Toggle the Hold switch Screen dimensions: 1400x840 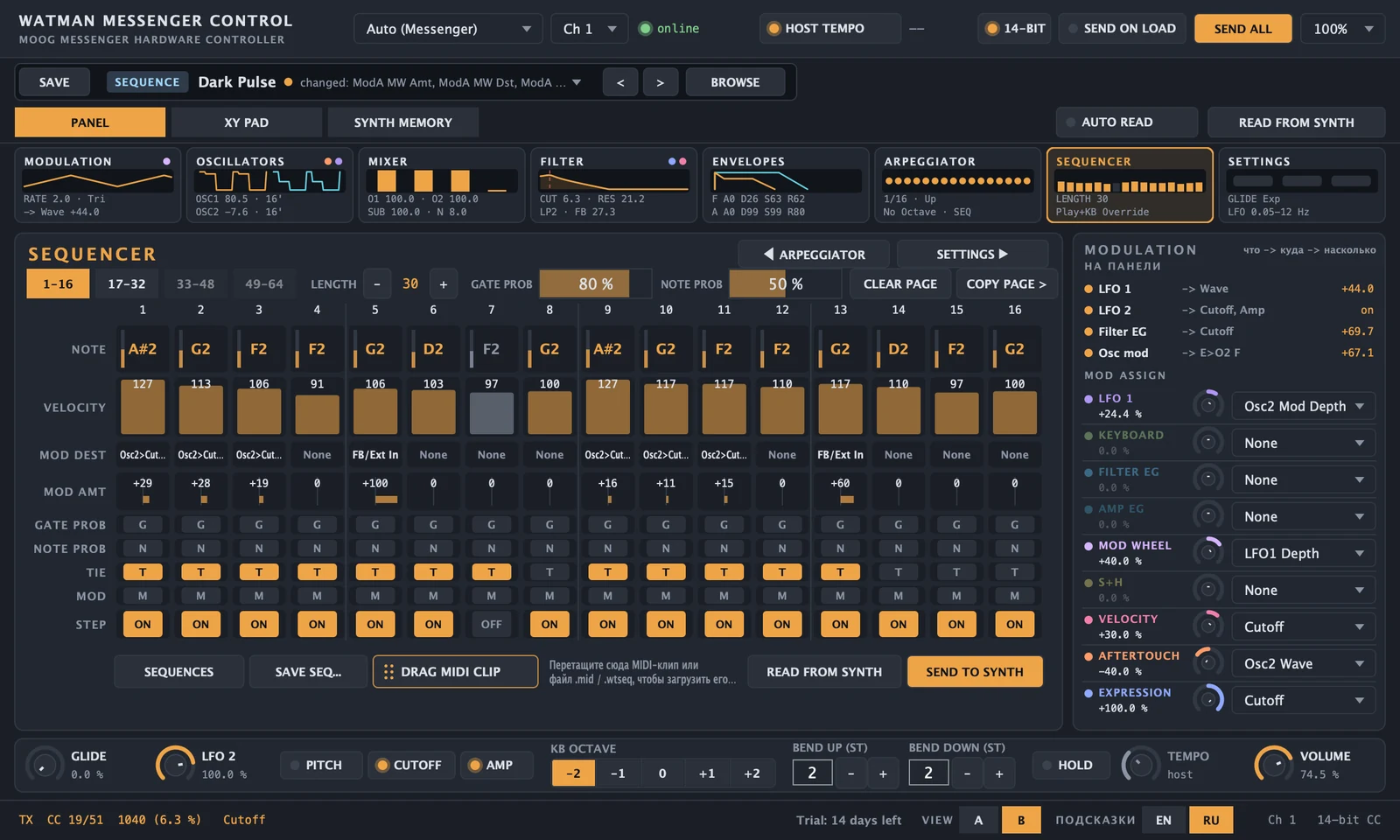1071,765
